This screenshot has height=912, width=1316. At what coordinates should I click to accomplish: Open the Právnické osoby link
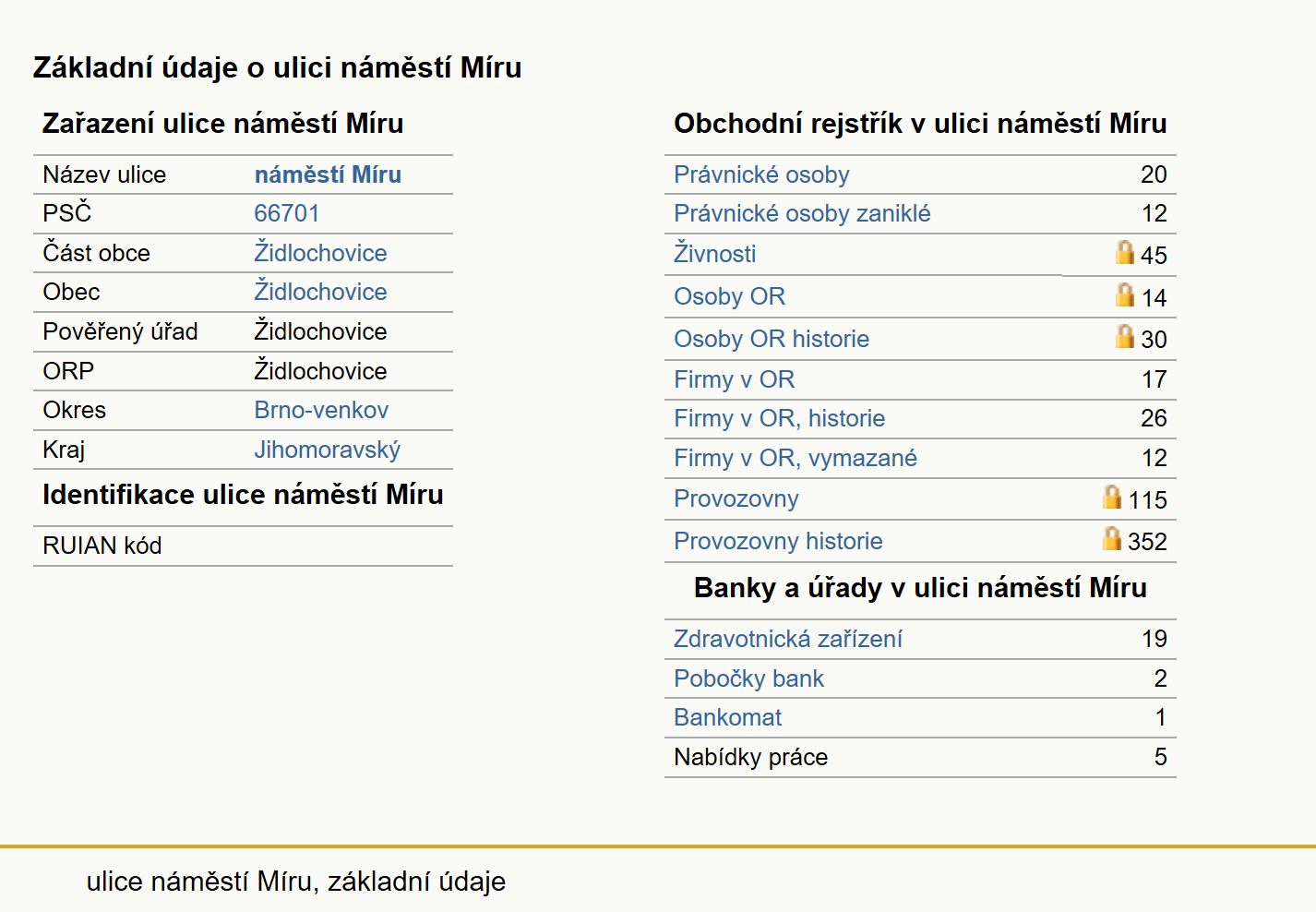click(761, 174)
